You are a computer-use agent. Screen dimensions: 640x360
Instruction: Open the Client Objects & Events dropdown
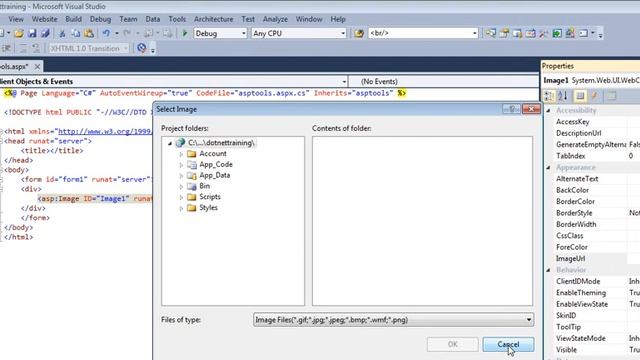[x=344, y=82]
